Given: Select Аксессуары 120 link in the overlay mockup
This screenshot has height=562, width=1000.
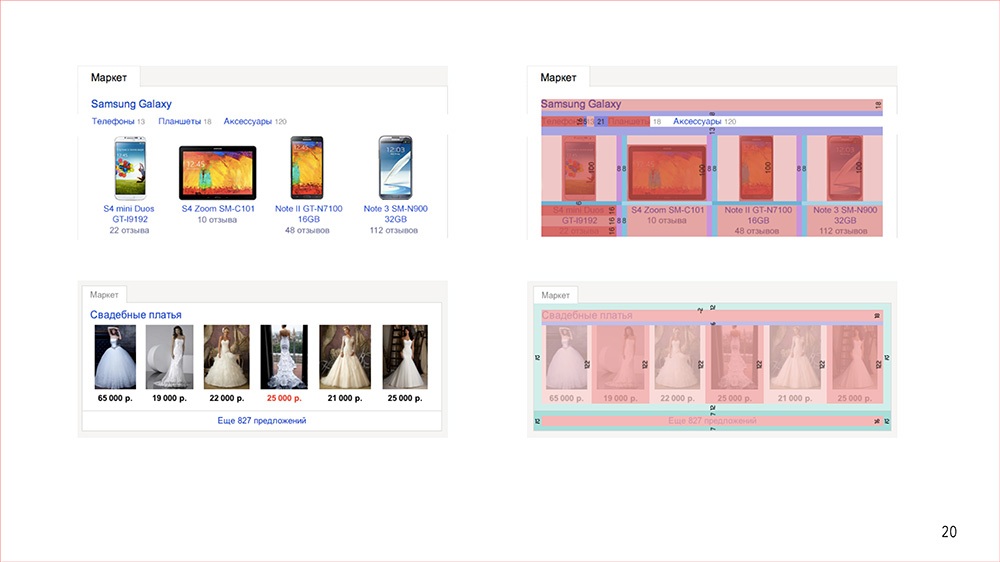Looking at the screenshot, I should point(704,121).
